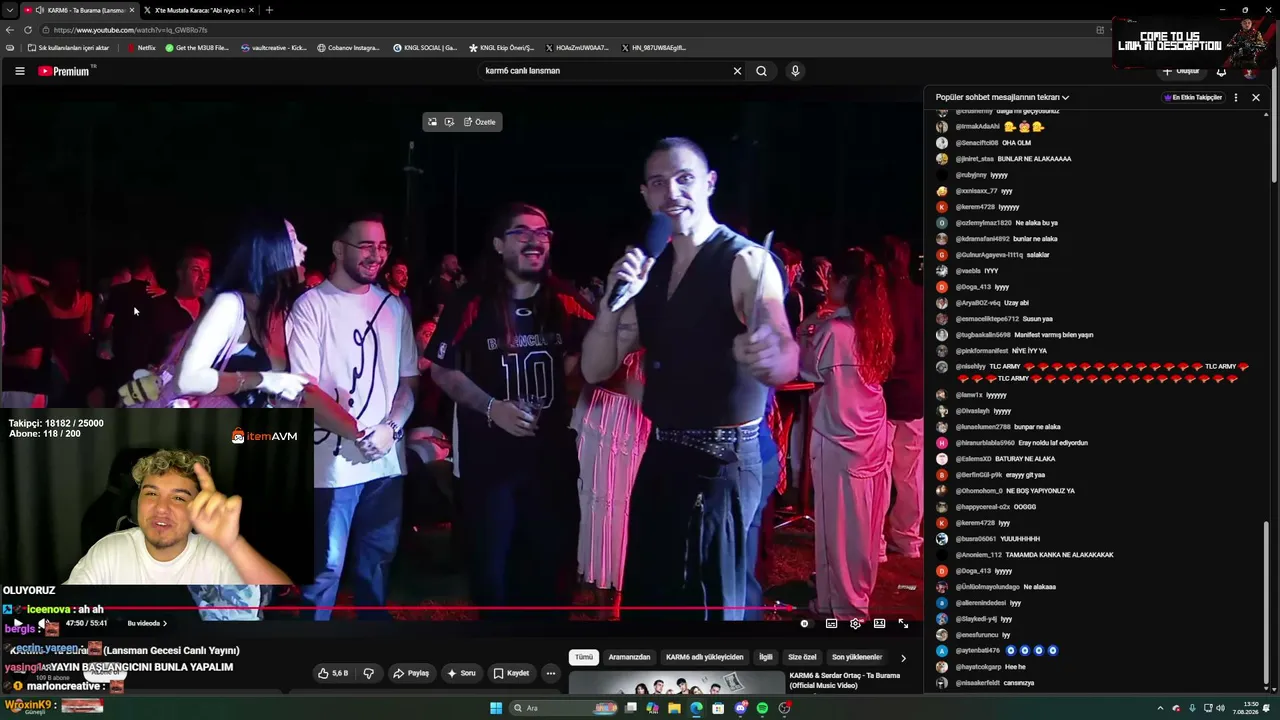Go back in the browser

(x=10, y=30)
